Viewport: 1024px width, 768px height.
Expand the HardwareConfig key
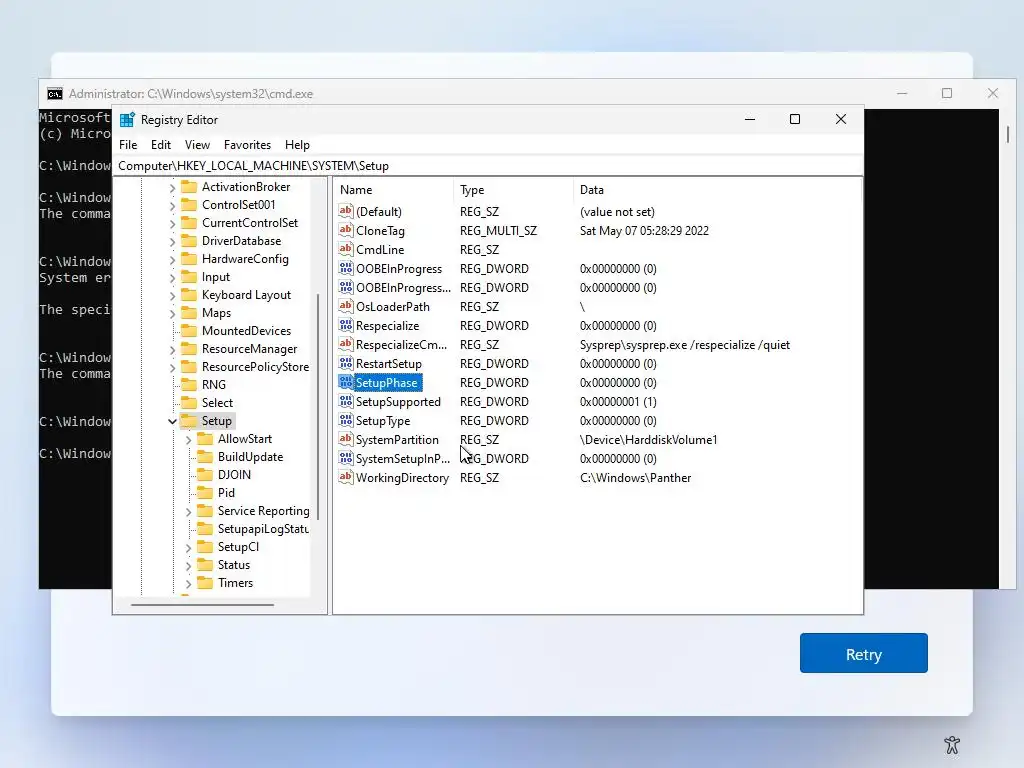tap(172, 259)
